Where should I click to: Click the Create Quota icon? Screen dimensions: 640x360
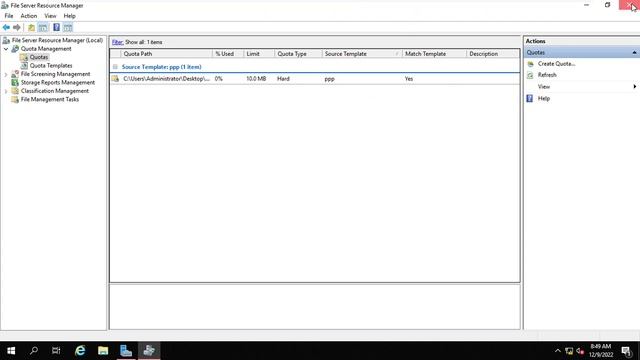tap(530, 64)
